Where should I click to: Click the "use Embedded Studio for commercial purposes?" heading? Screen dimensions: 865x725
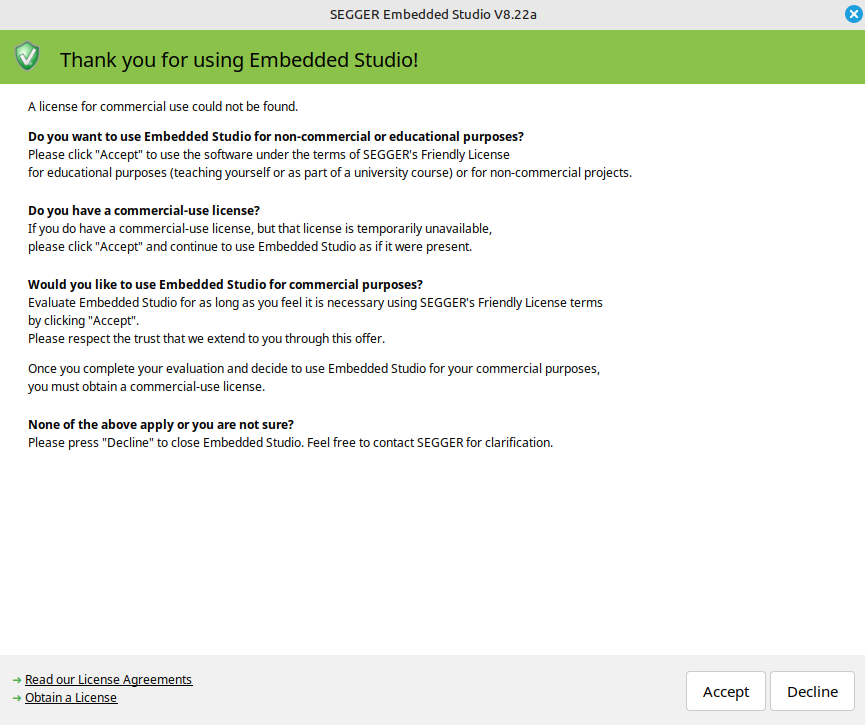point(225,284)
